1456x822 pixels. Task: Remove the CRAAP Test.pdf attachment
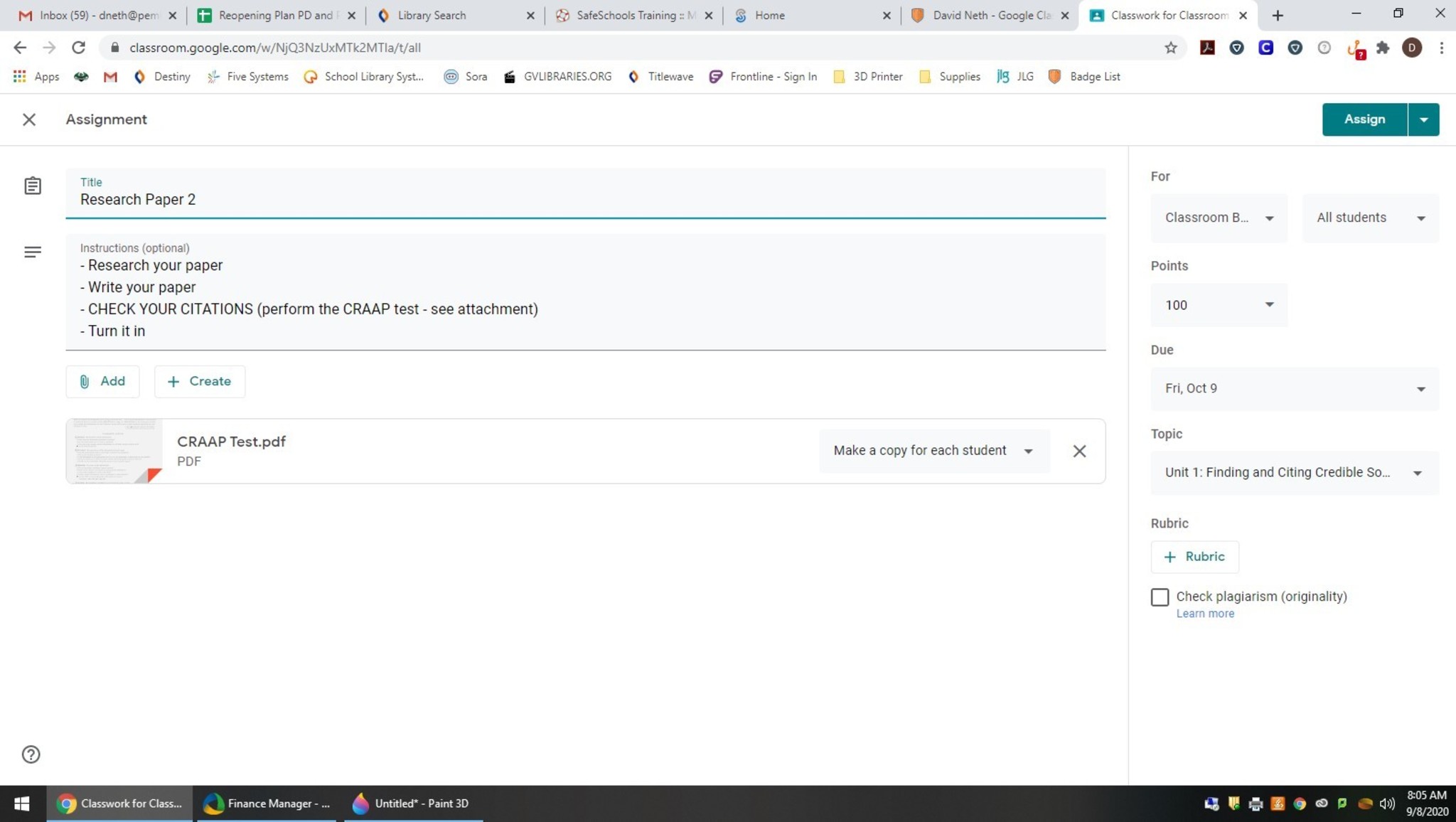(x=1078, y=451)
